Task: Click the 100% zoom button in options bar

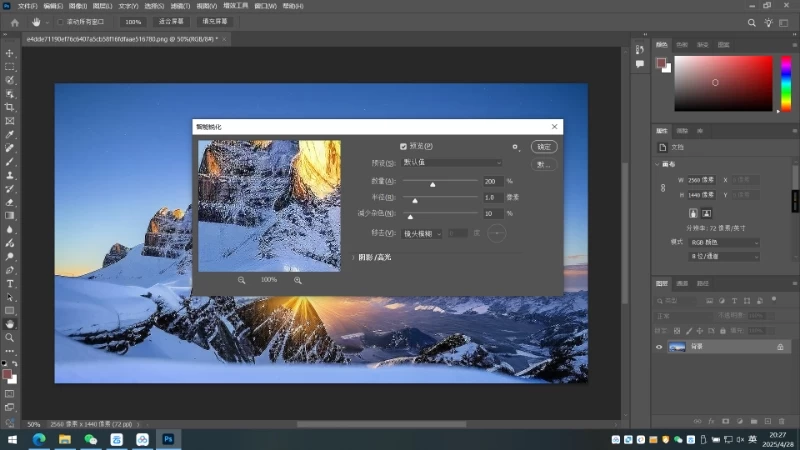Action: [x=133, y=22]
